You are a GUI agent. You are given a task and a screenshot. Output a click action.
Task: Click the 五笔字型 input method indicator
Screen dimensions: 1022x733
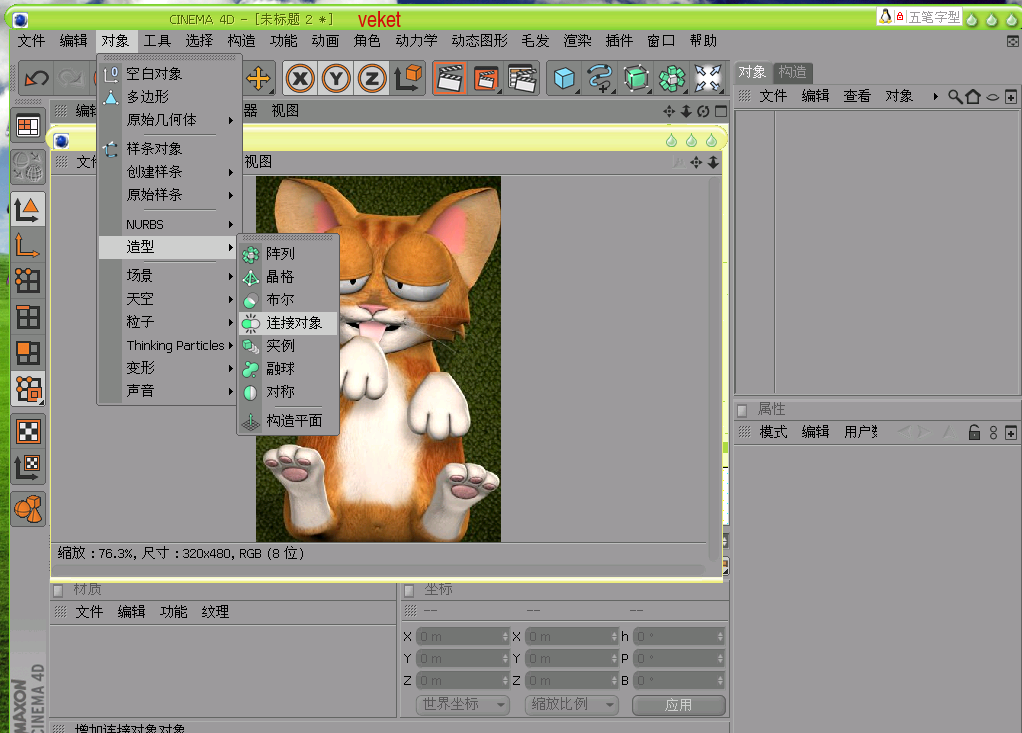click(x=934, y=17)
